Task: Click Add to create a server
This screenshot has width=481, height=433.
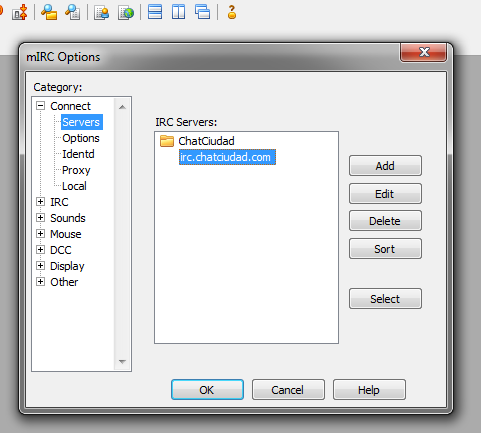Action: 385,166
